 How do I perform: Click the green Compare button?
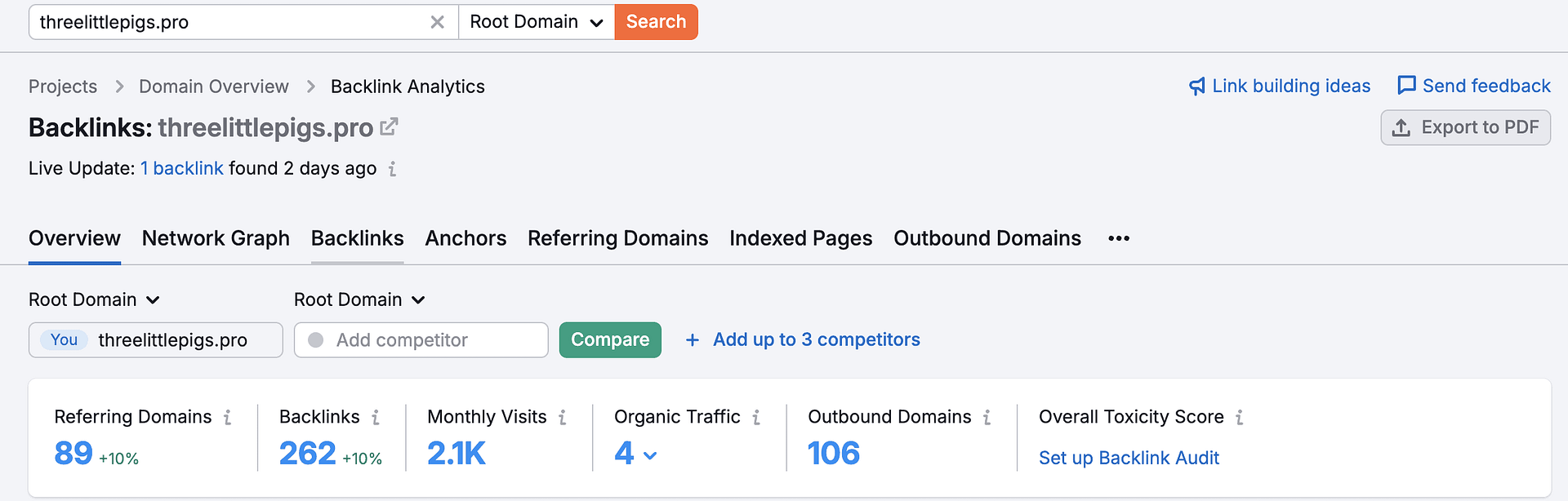610,339
